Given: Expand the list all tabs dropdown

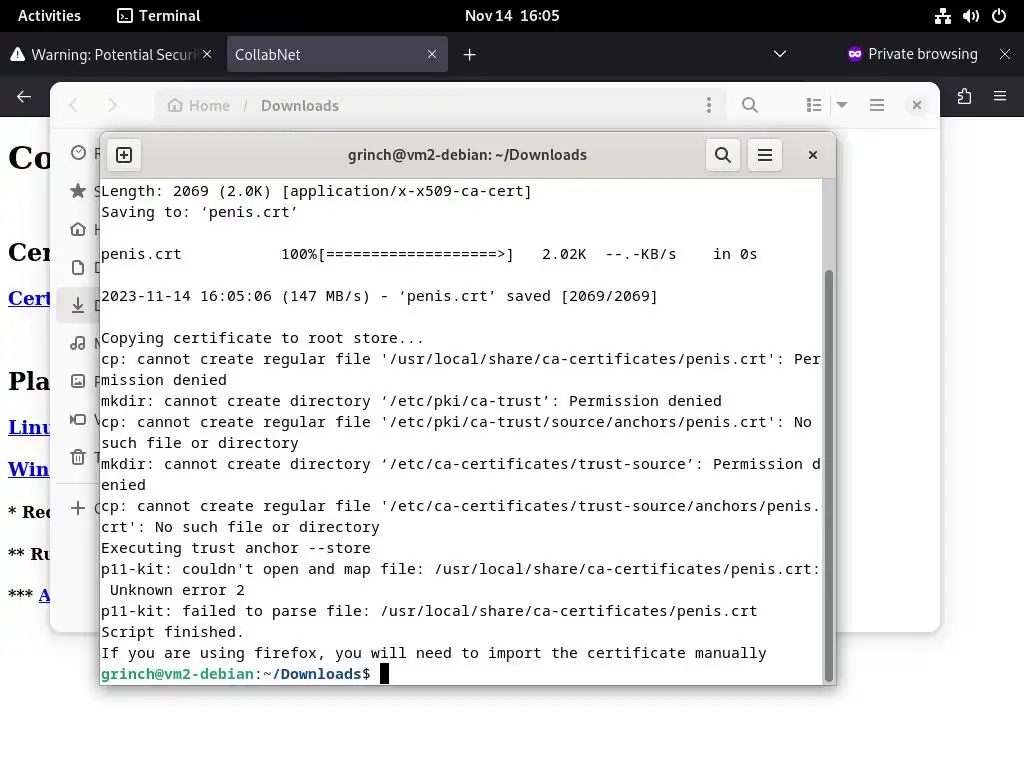Looking at the screenshot, I should tap(780, 54).
